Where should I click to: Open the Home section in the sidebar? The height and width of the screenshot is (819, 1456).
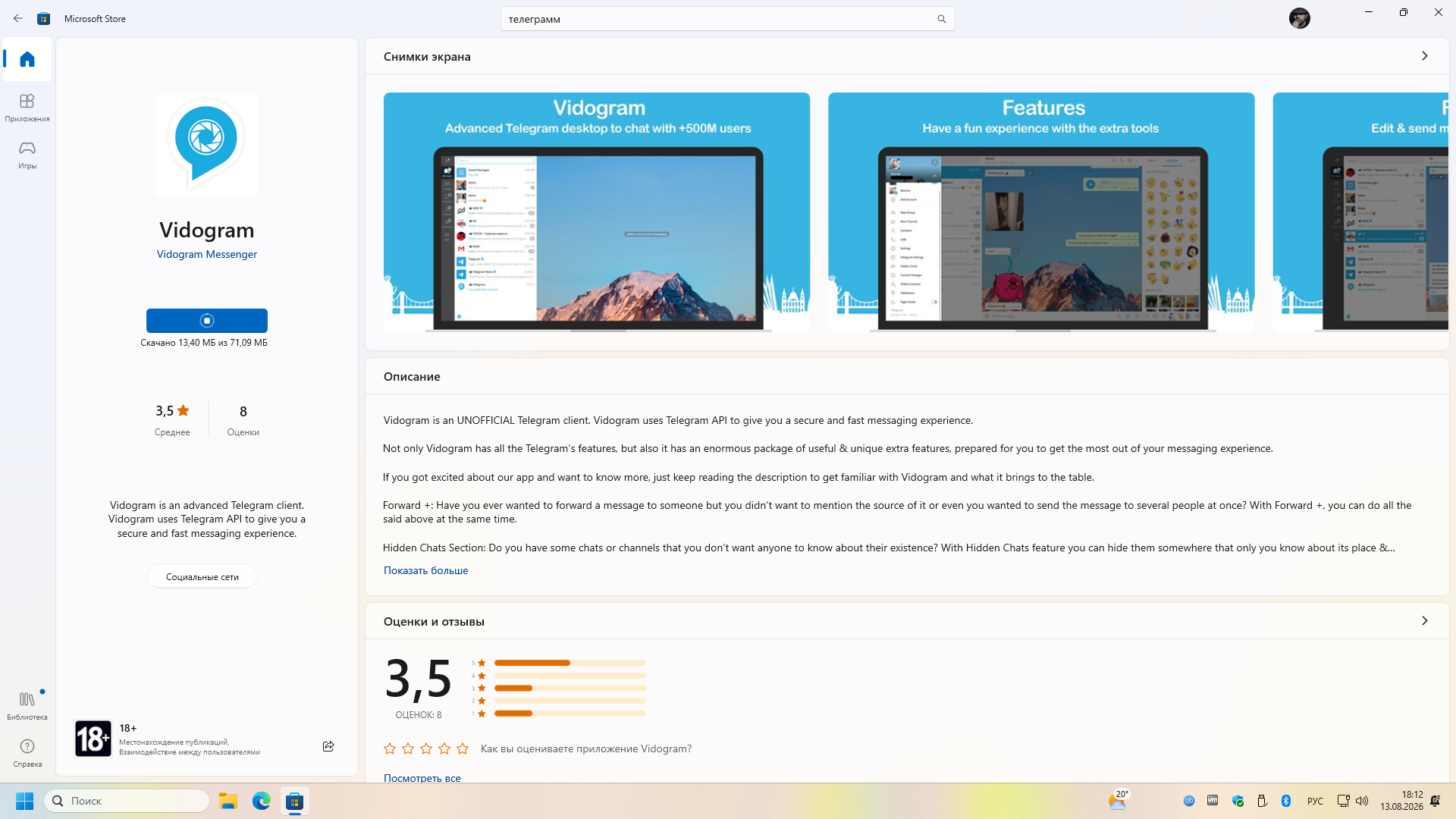tap(27, 59)
